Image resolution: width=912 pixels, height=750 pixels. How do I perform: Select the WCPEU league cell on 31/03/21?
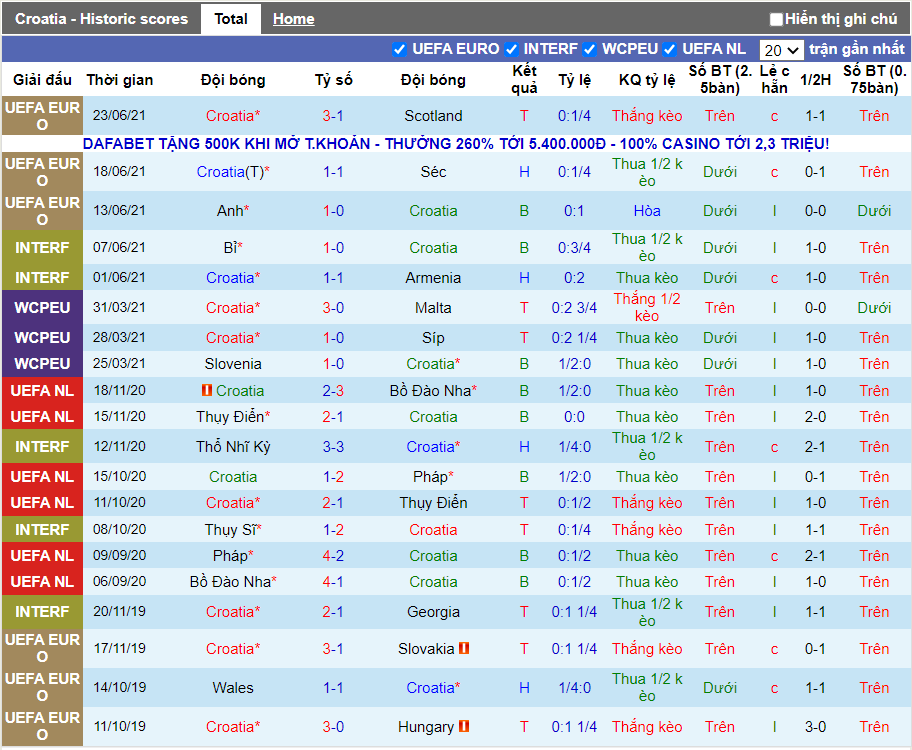click(x=42, y=308)
